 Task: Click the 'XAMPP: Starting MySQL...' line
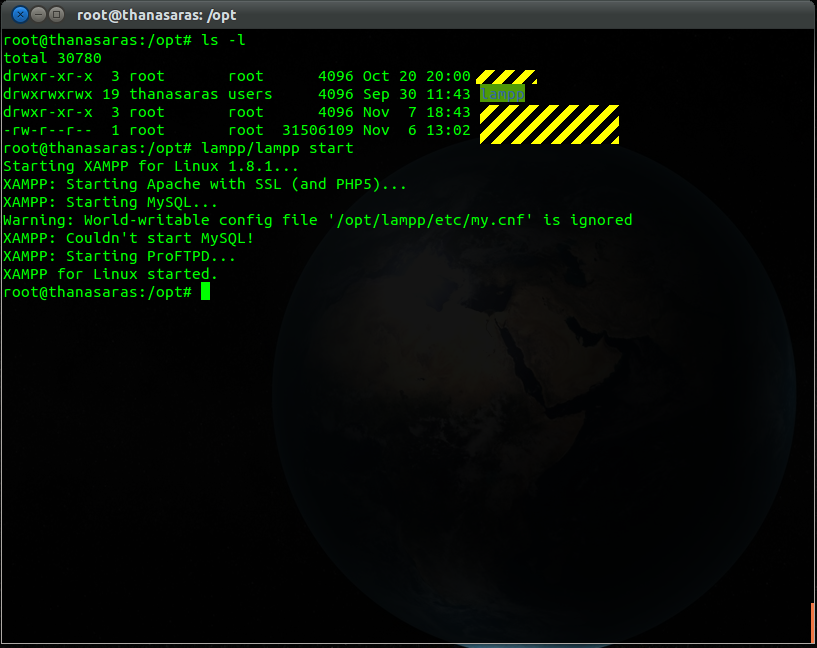pyautogui.click(x=110, y=202)
